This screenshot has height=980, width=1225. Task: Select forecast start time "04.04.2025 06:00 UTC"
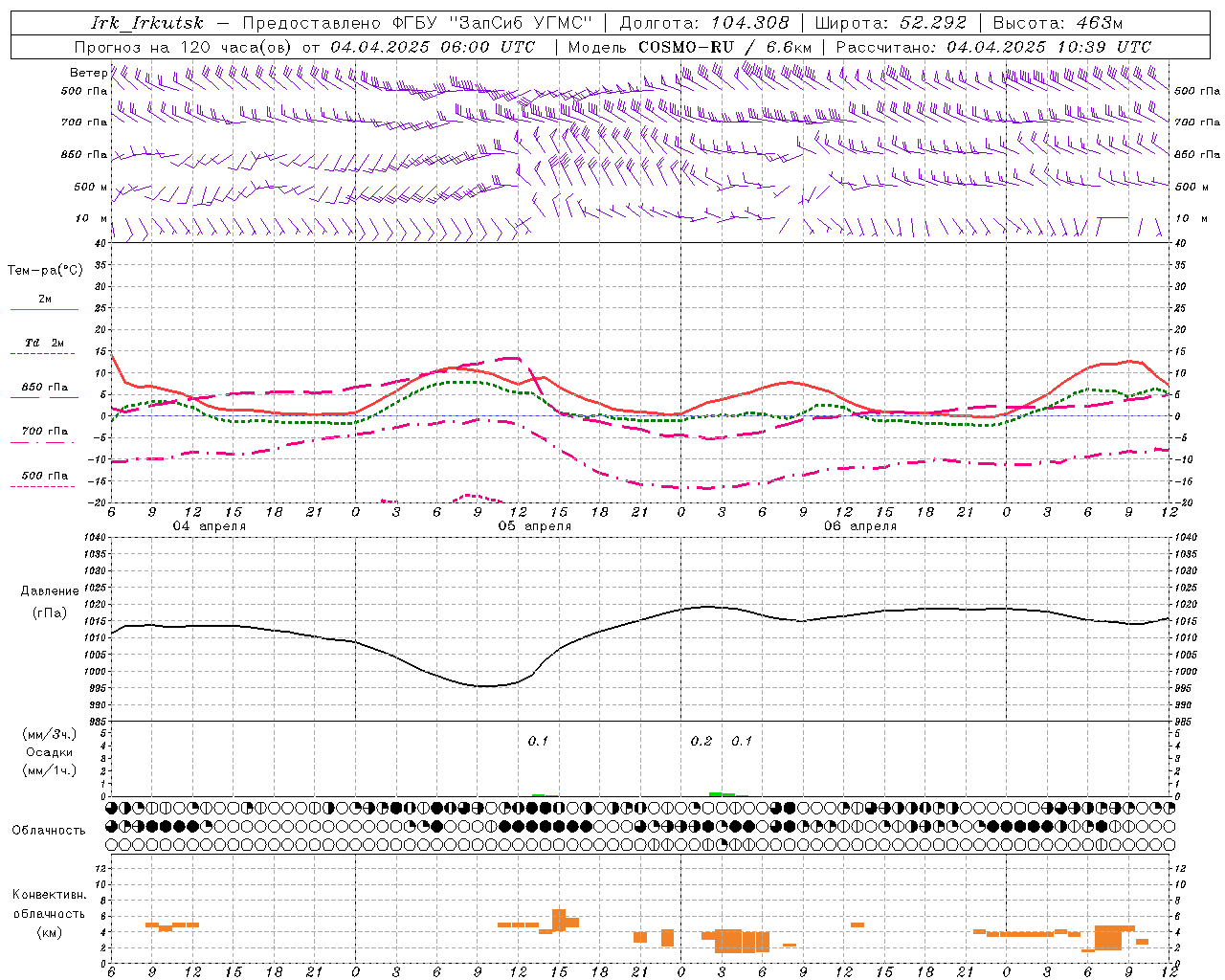point(433,47)
